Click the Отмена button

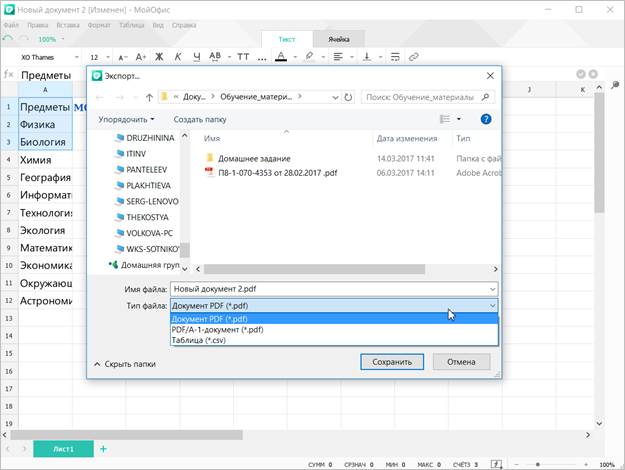461,362
